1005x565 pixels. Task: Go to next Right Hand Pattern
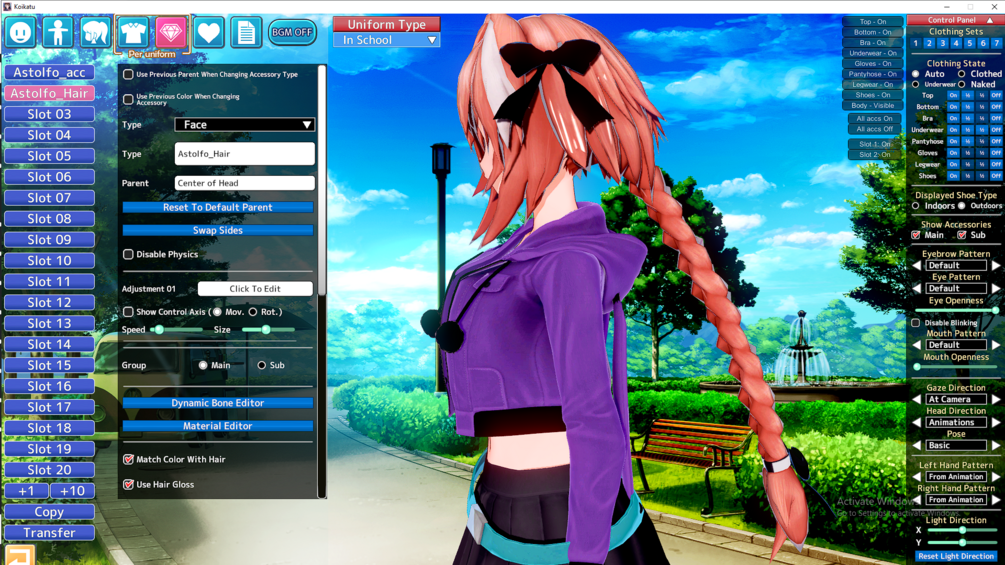pos(996,500)
